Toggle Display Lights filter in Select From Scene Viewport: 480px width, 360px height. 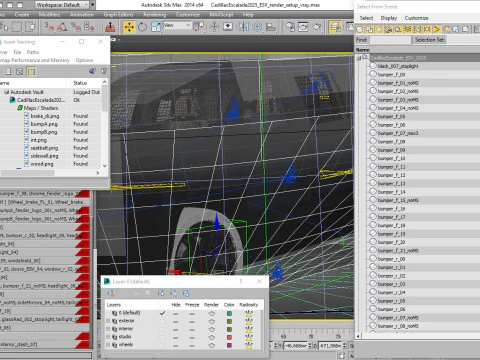coord(379,29)
